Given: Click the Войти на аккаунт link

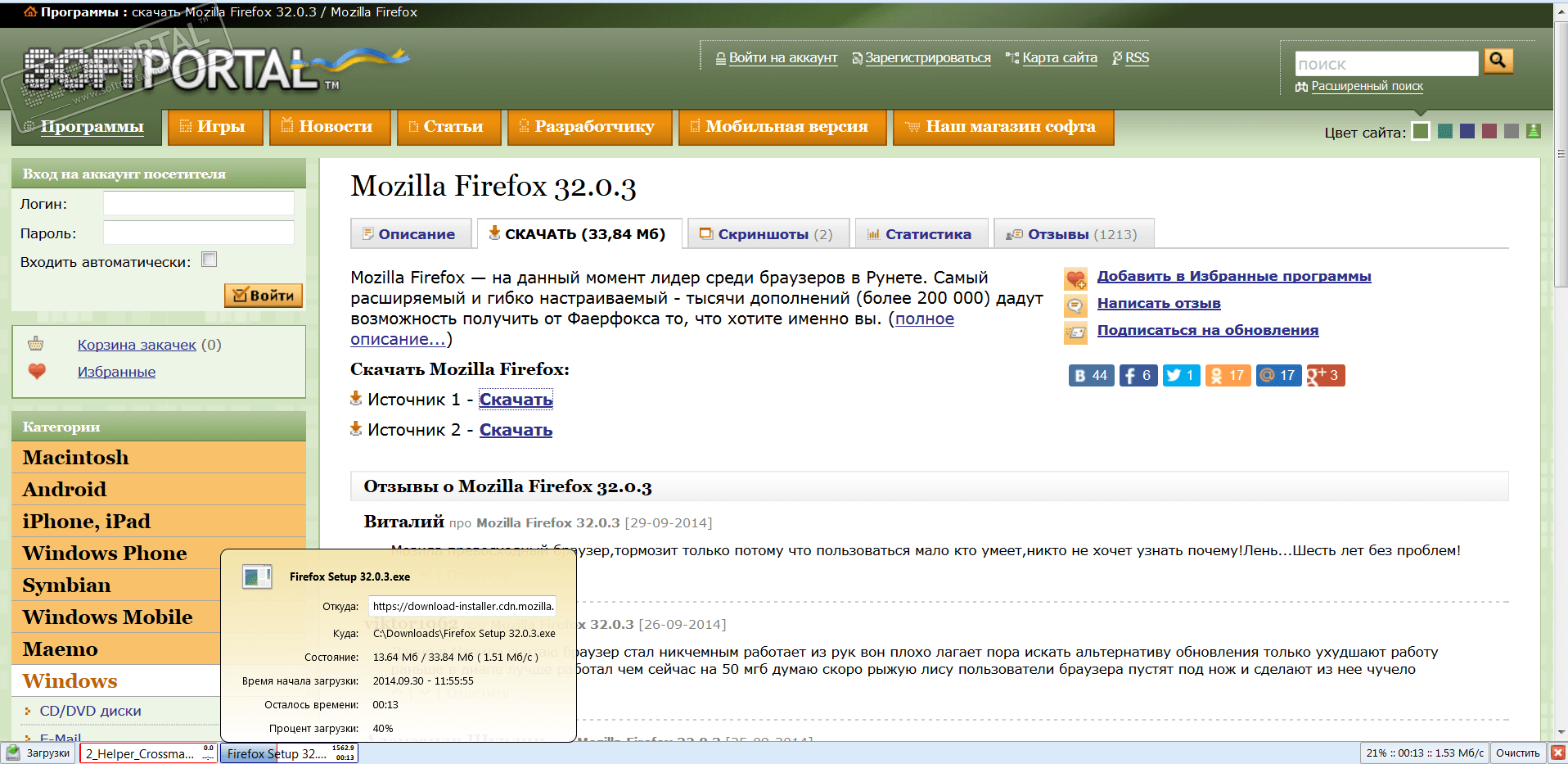Looking at the screenshot, I should coord(783,58).
